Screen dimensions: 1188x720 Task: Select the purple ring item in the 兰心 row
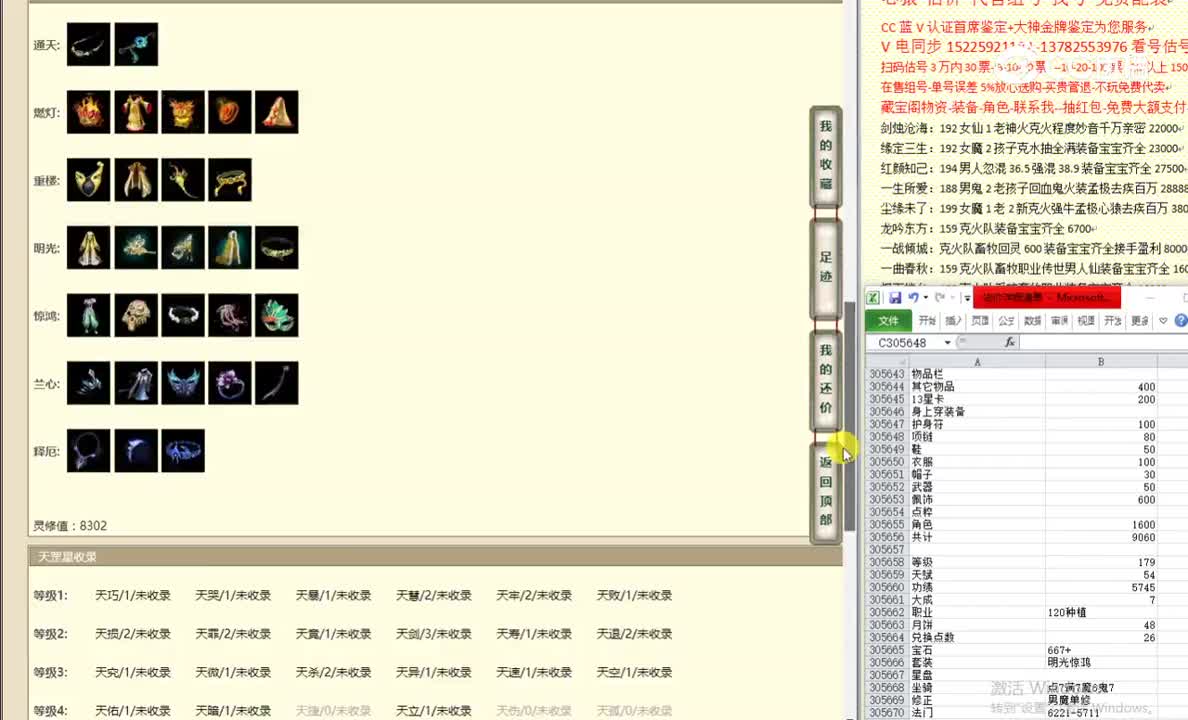230,382
